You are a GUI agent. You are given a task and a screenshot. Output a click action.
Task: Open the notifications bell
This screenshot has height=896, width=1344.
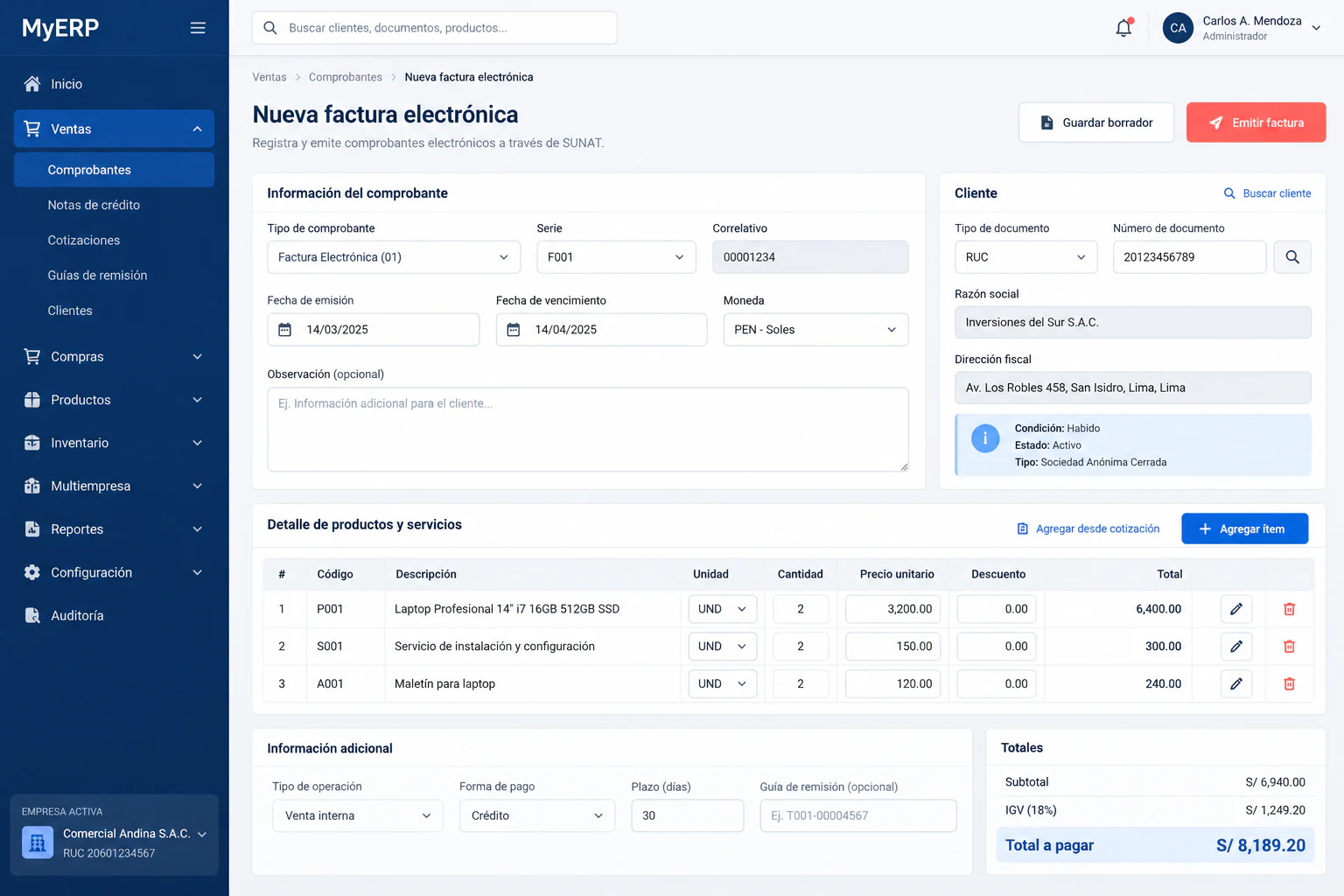(x=1124, y=28)
